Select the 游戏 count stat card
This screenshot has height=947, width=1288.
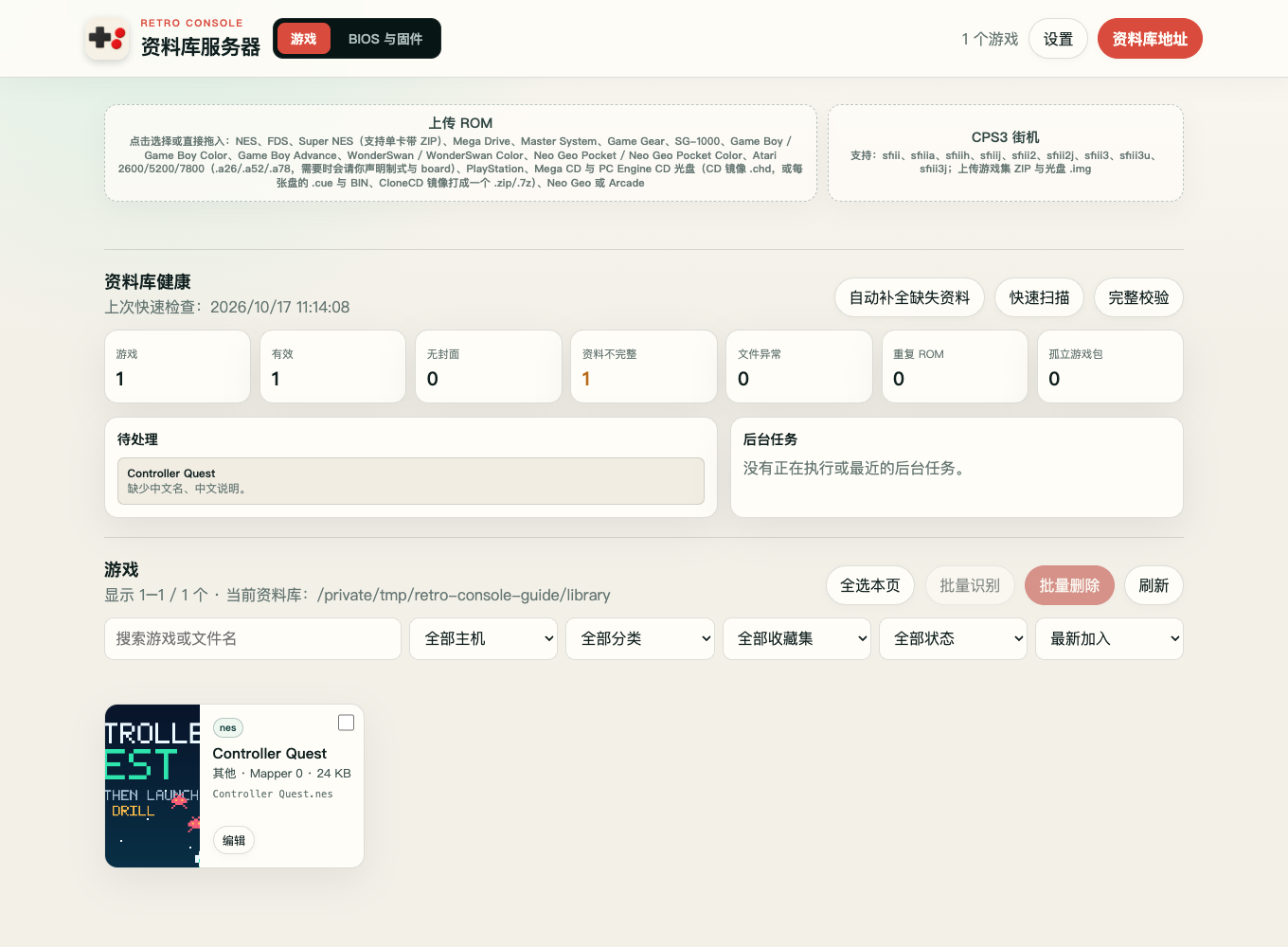177,366
